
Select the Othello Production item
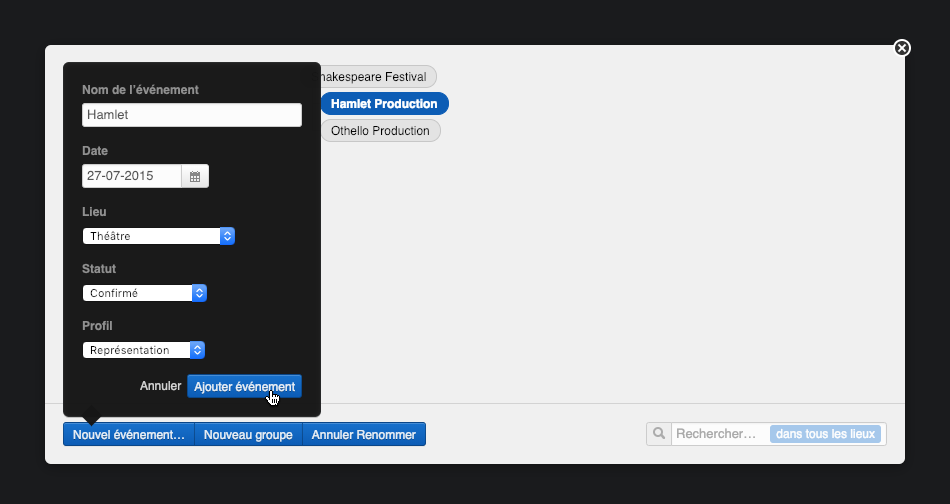(380, 131)
